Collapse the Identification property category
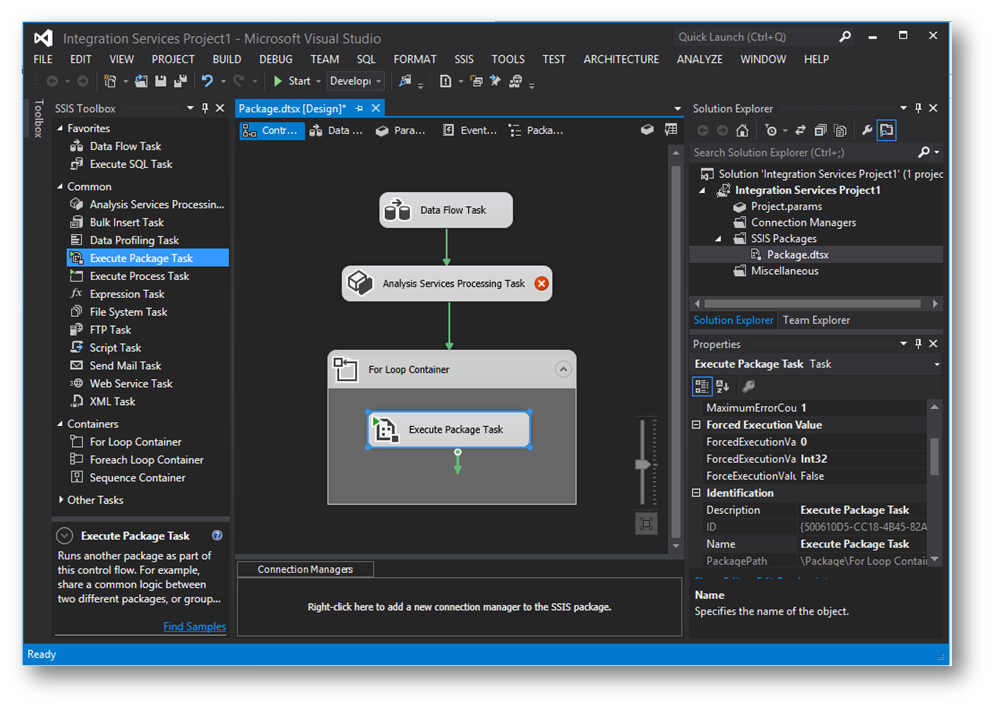The height and width of the screenshot is (708, 994). point(696,492)
